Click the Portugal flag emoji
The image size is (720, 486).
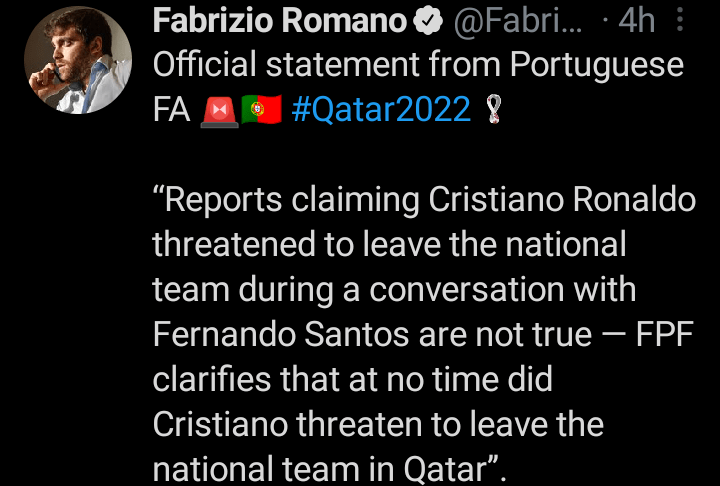[x=262, y=111]
